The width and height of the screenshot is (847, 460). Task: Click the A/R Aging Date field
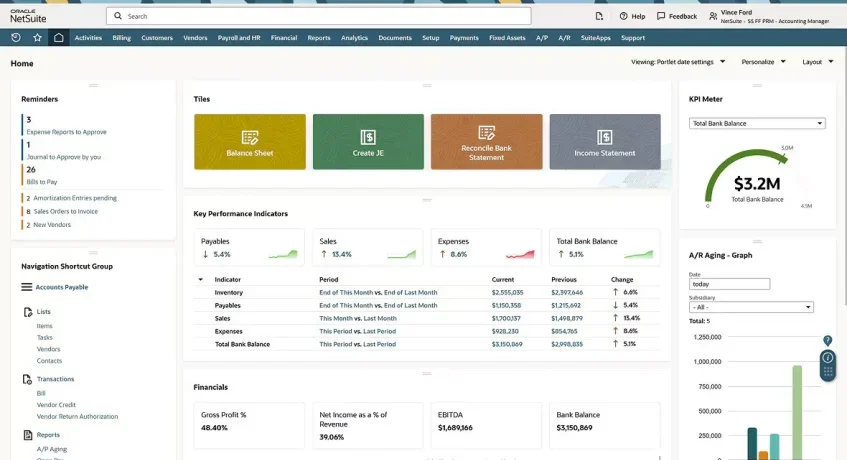(729, 284)
